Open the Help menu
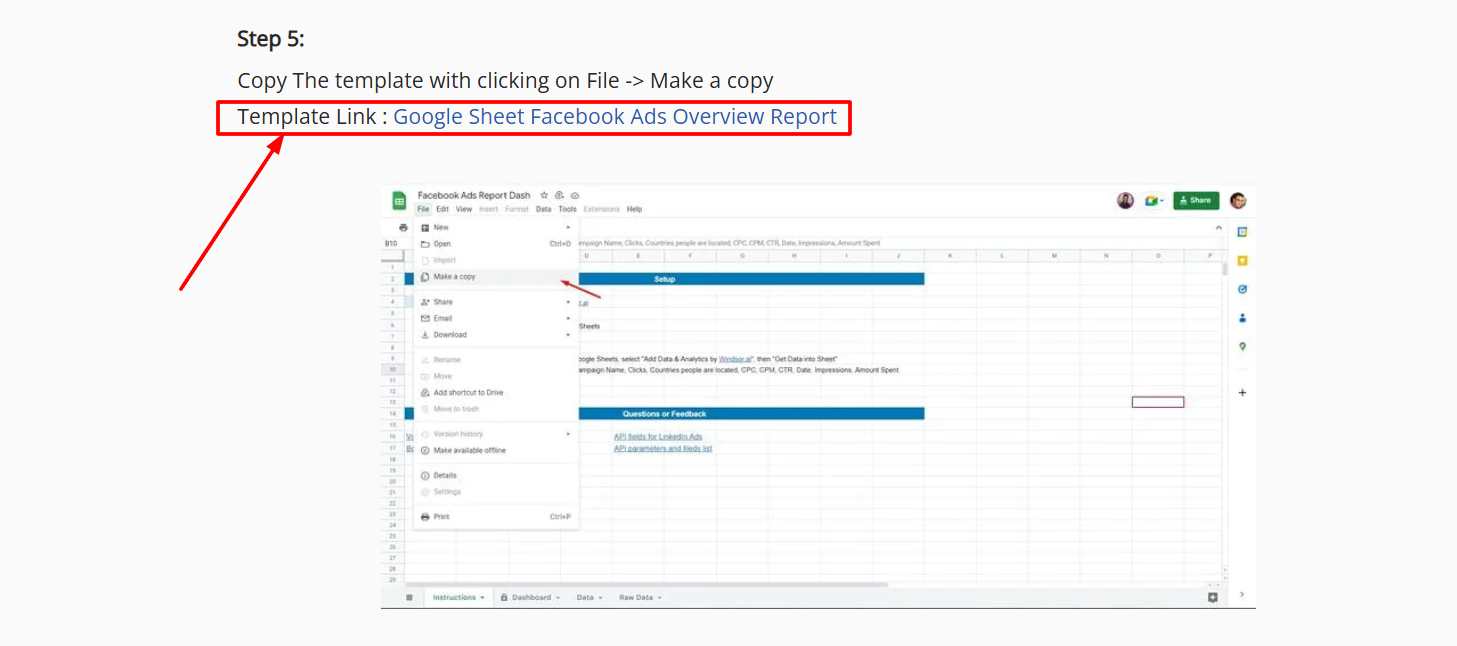Viewport: 1457px width, 646px height. 634,209
